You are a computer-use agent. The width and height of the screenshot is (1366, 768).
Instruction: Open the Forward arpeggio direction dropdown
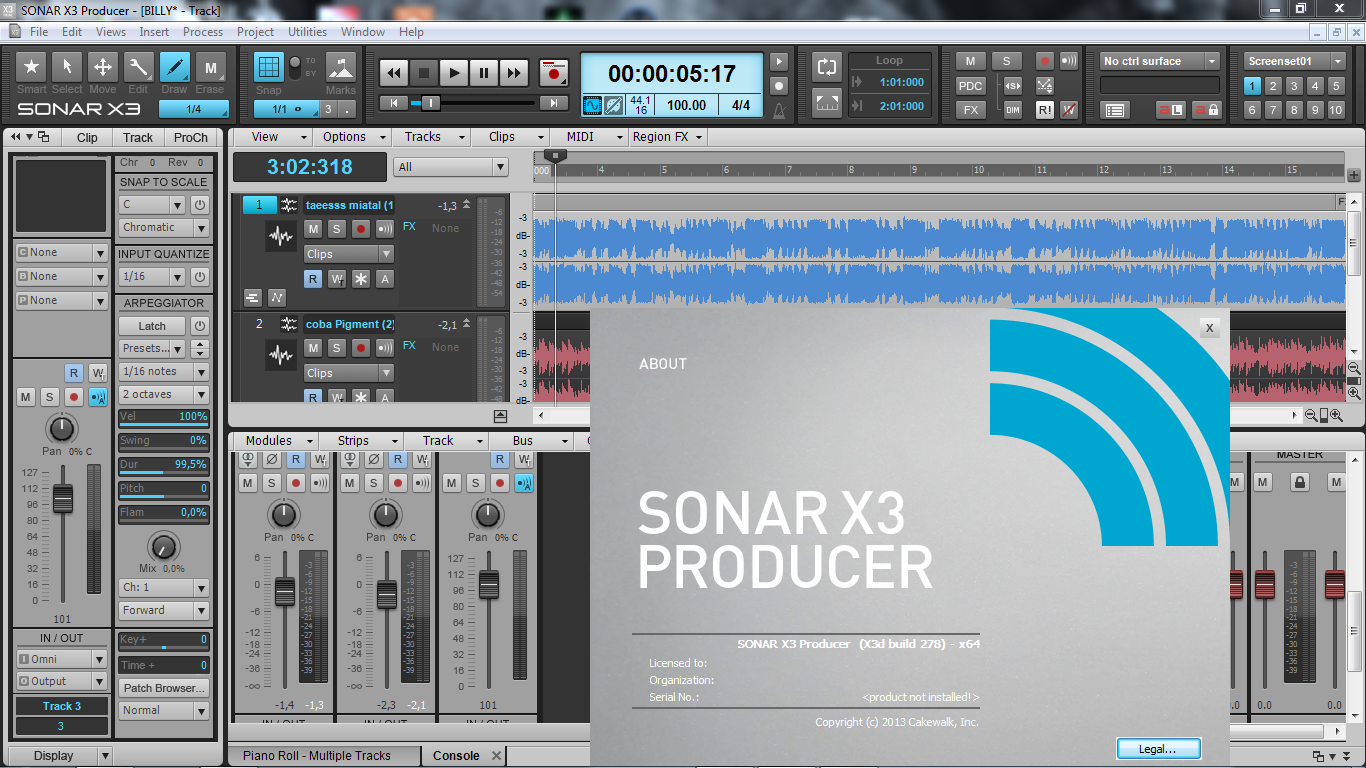(164, 611)
